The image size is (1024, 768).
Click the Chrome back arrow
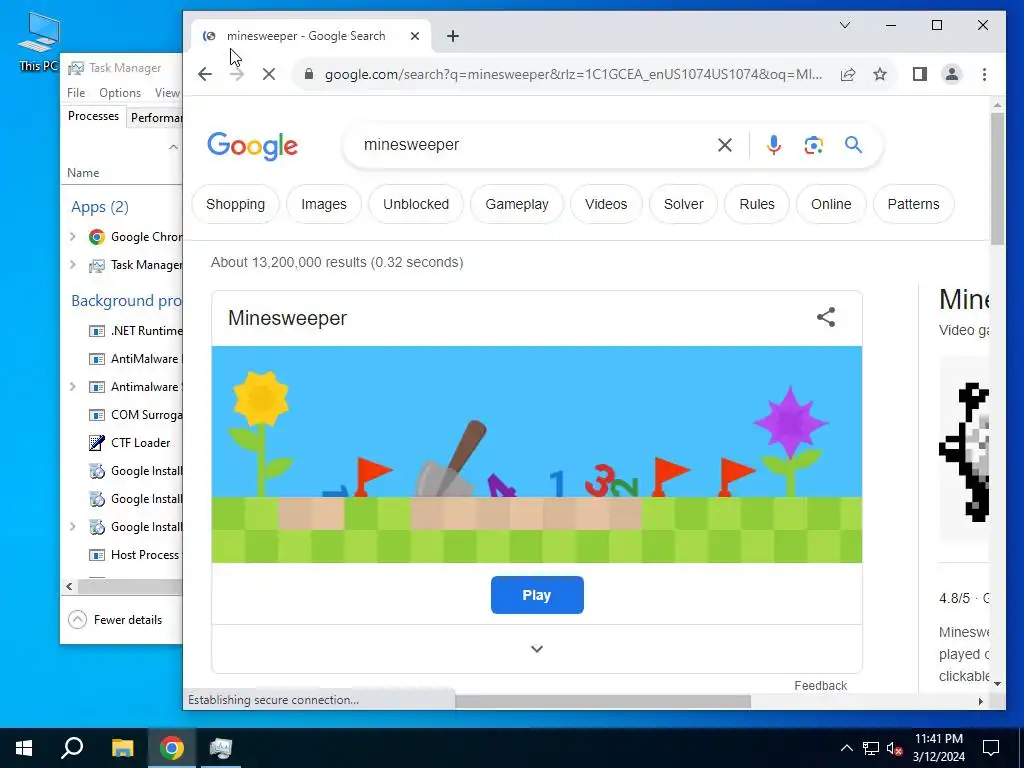[205, 74]
